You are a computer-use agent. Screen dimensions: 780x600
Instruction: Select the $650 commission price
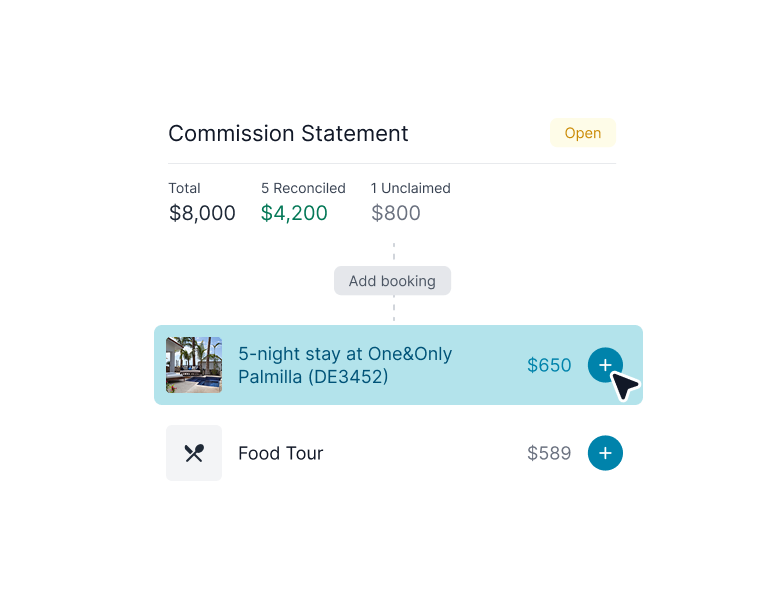coord(549,365)
